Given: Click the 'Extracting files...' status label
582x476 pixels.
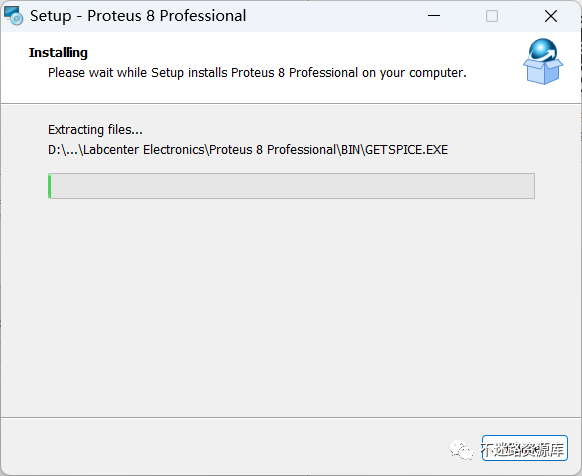Looking at the screenshot, I should click(95, 130).
